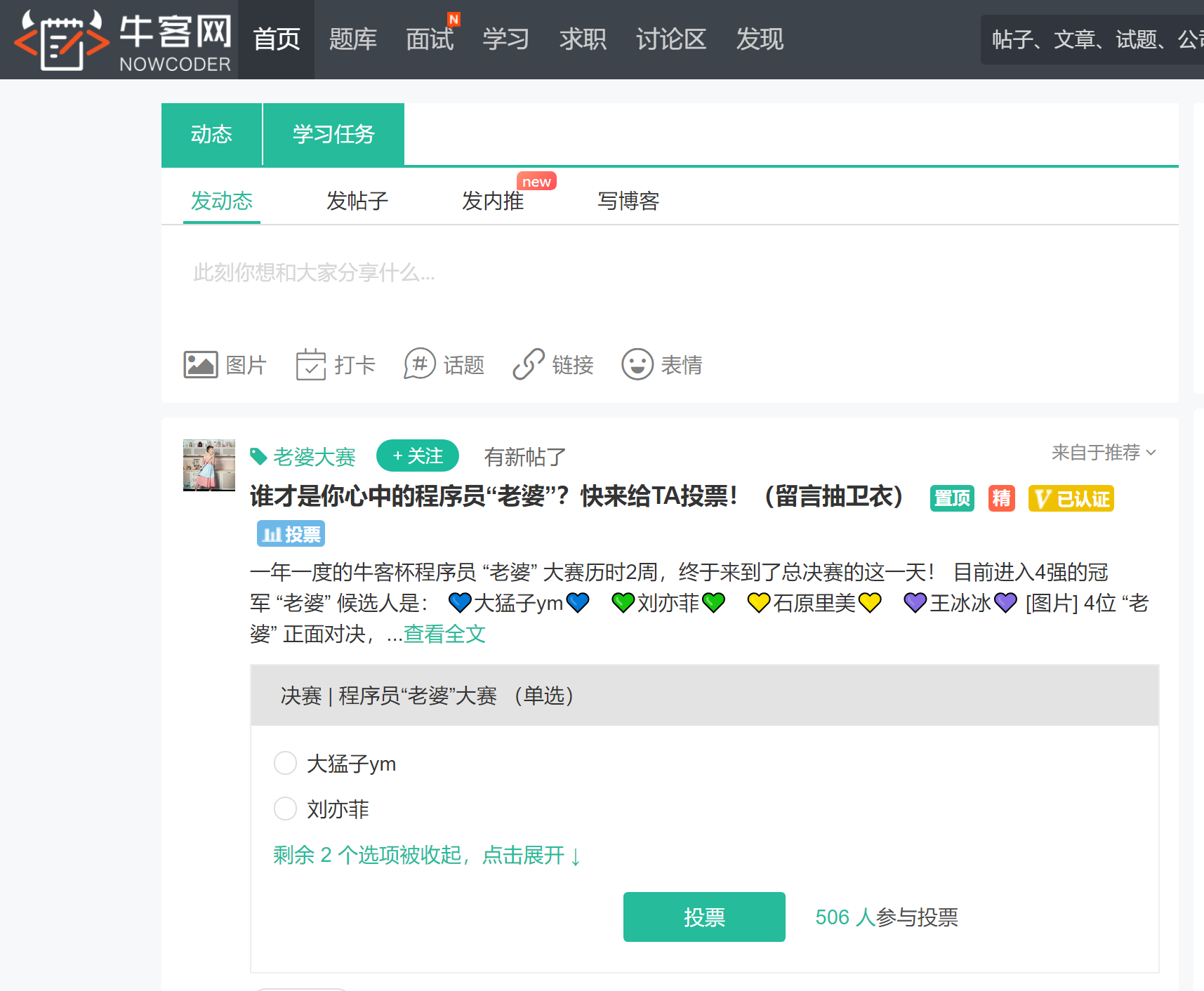Screen dimensions: 1204x991
Task: Select the 打卡 check-in icon
Action: coord(311,364)
